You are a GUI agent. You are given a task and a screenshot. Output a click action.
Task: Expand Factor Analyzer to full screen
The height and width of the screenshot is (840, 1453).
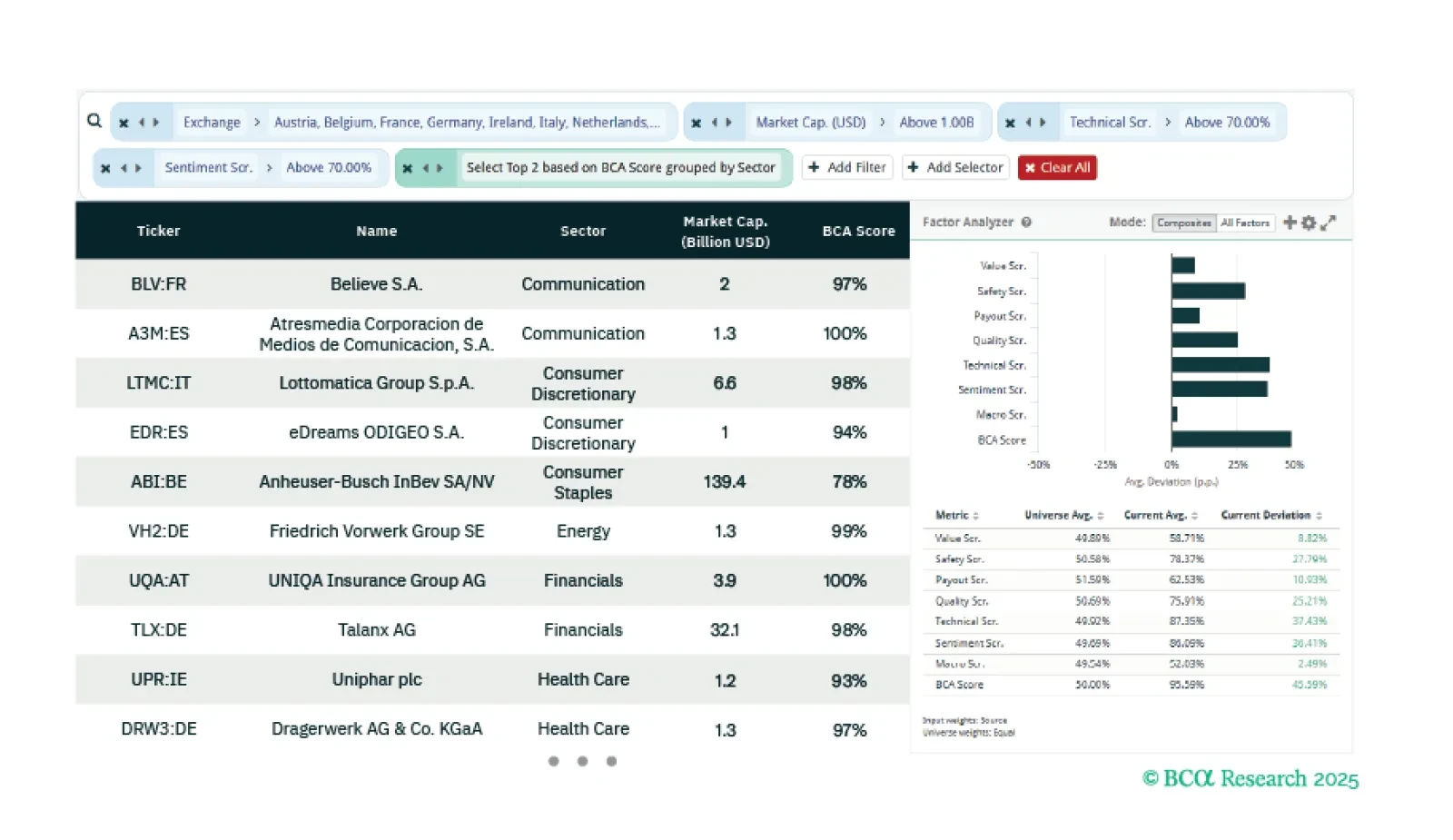pyautogui.click(x=1328, y=222)
